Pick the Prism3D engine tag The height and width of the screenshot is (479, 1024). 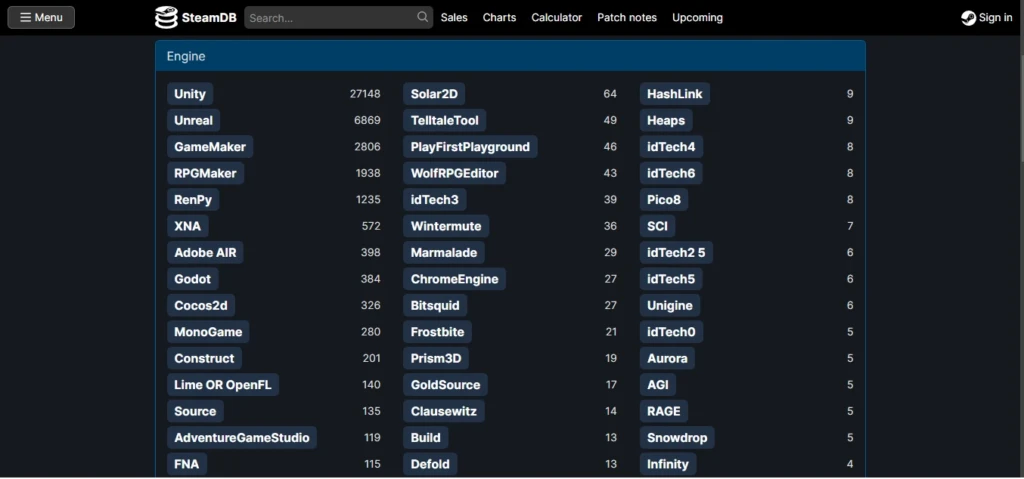point(436,358)
